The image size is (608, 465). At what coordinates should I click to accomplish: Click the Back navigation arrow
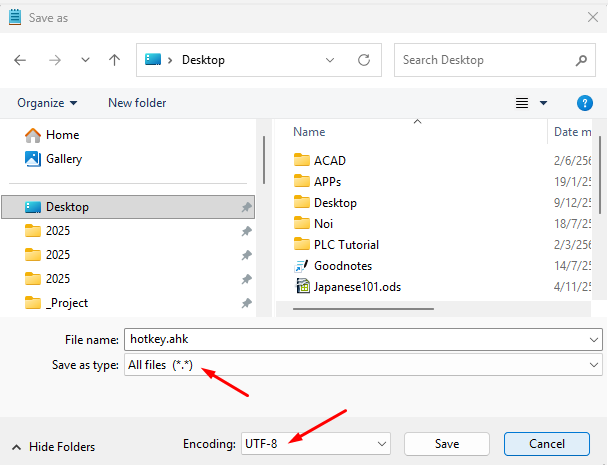click(21, 60)
